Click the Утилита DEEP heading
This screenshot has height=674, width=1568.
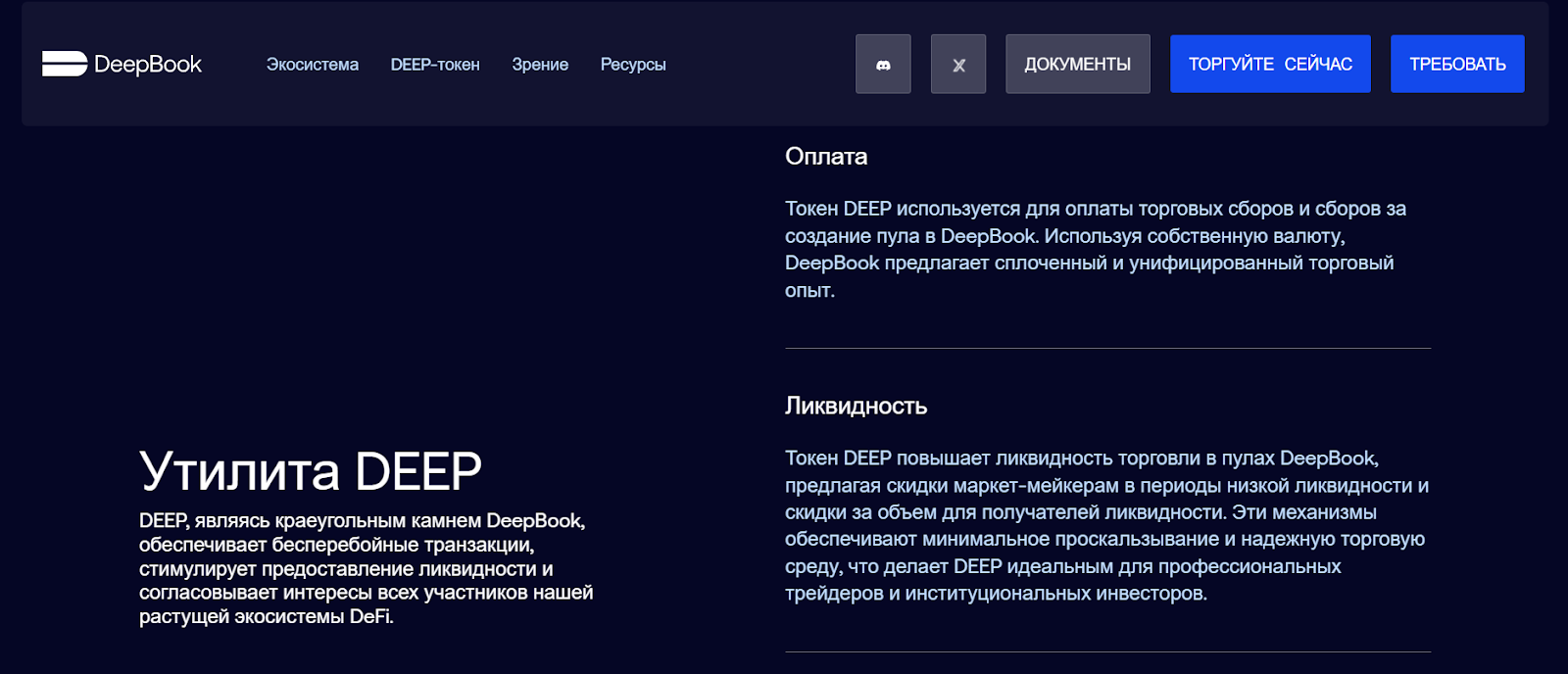[x=311, y=471]
